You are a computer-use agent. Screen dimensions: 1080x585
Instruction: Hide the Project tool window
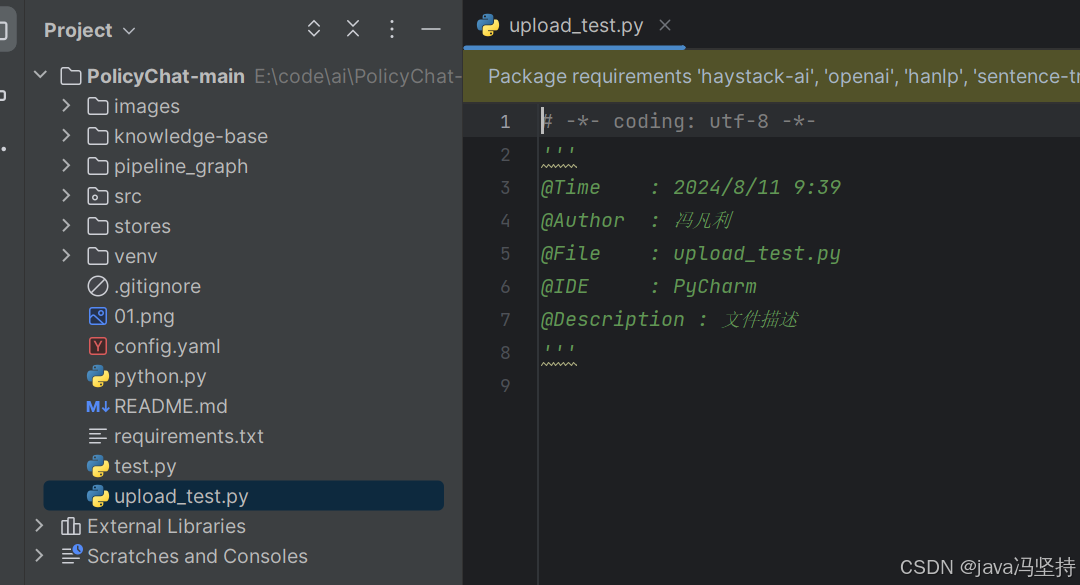(430, 29)
